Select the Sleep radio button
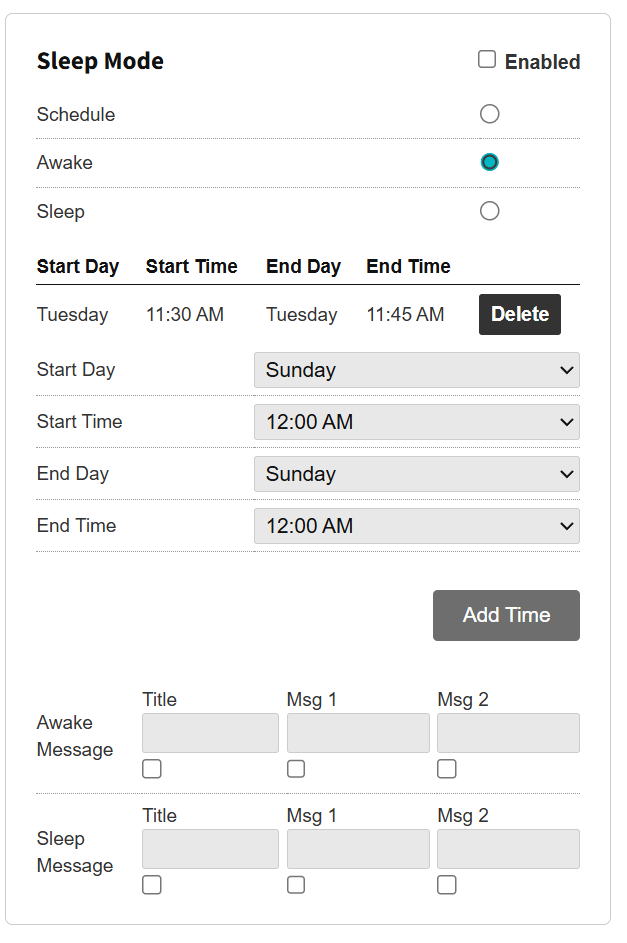This screenshot has width=627, height=943. click(x=489, y=211)
